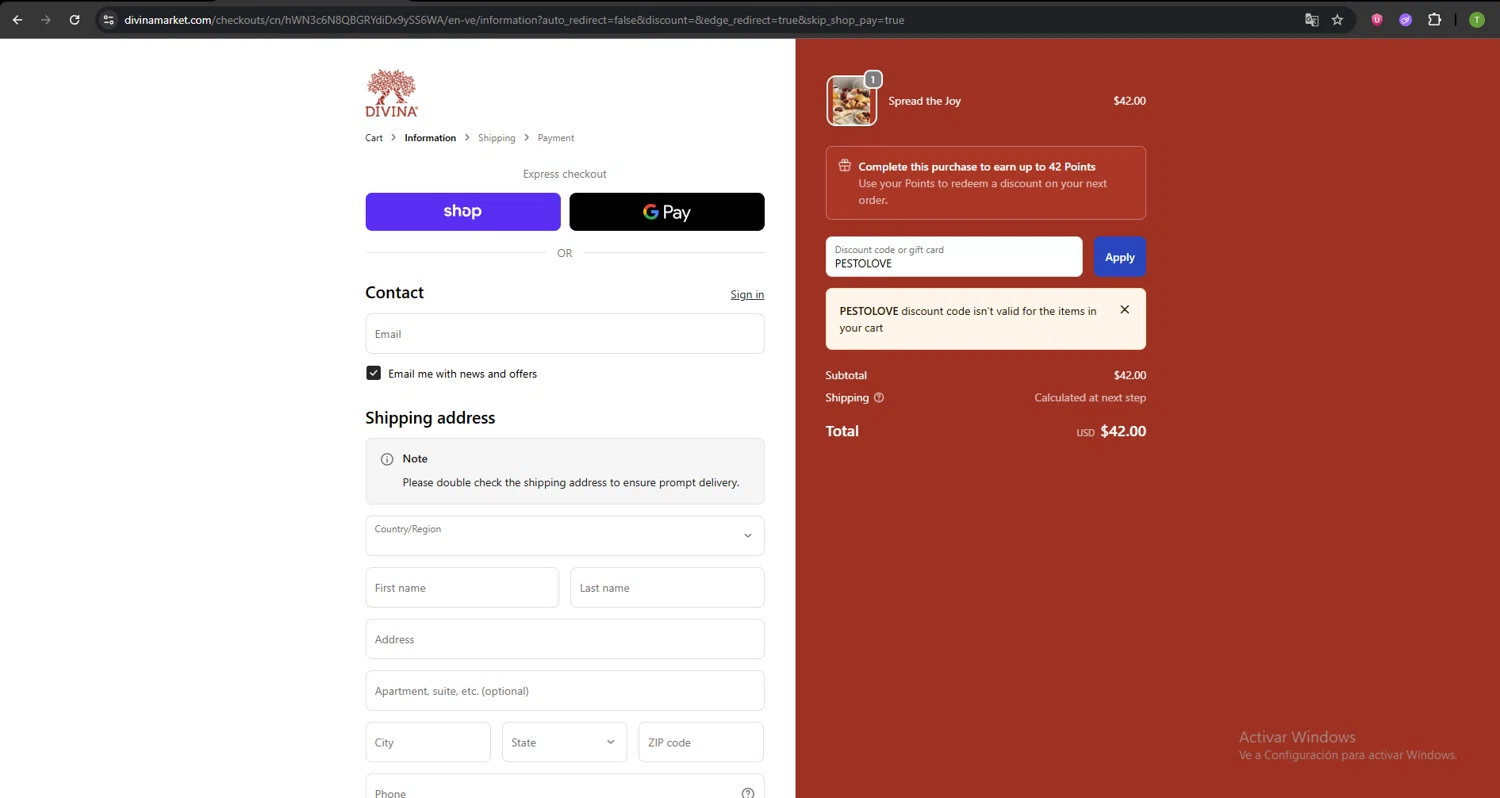Open the Extensions puzzle icon
The image size is (1500, 798).
click(x=1434, y=19)
